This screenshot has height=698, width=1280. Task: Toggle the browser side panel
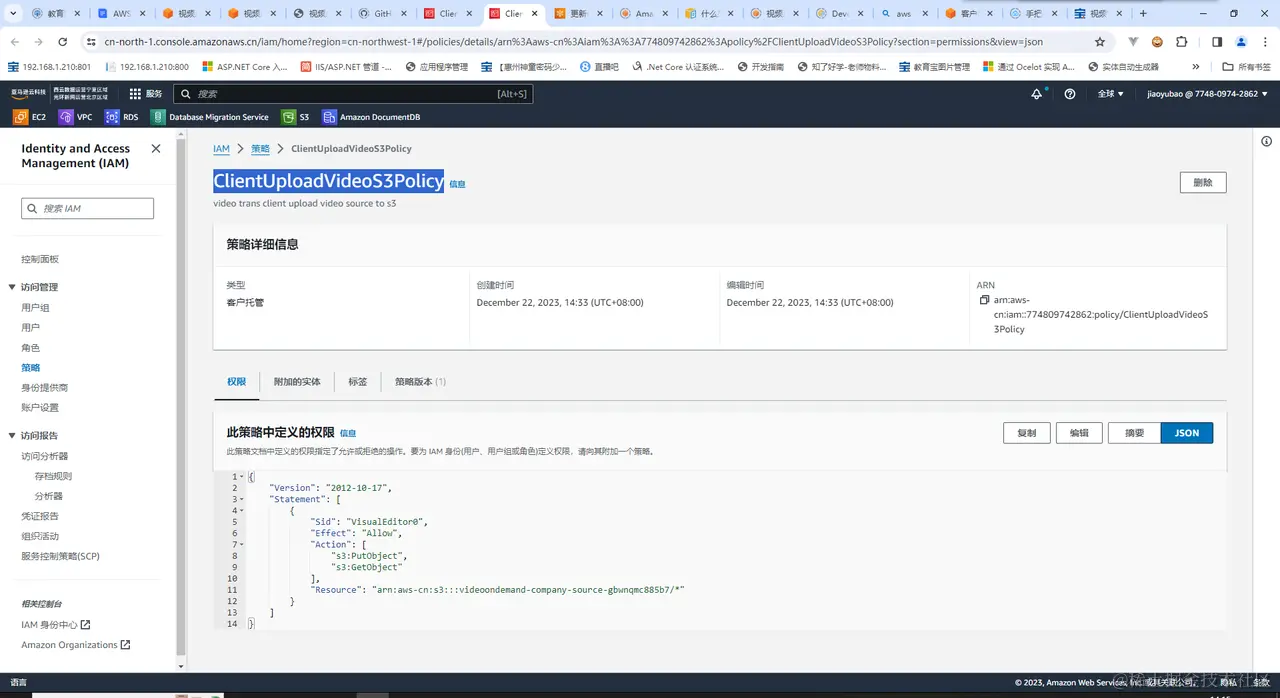tap(1217, 42)
